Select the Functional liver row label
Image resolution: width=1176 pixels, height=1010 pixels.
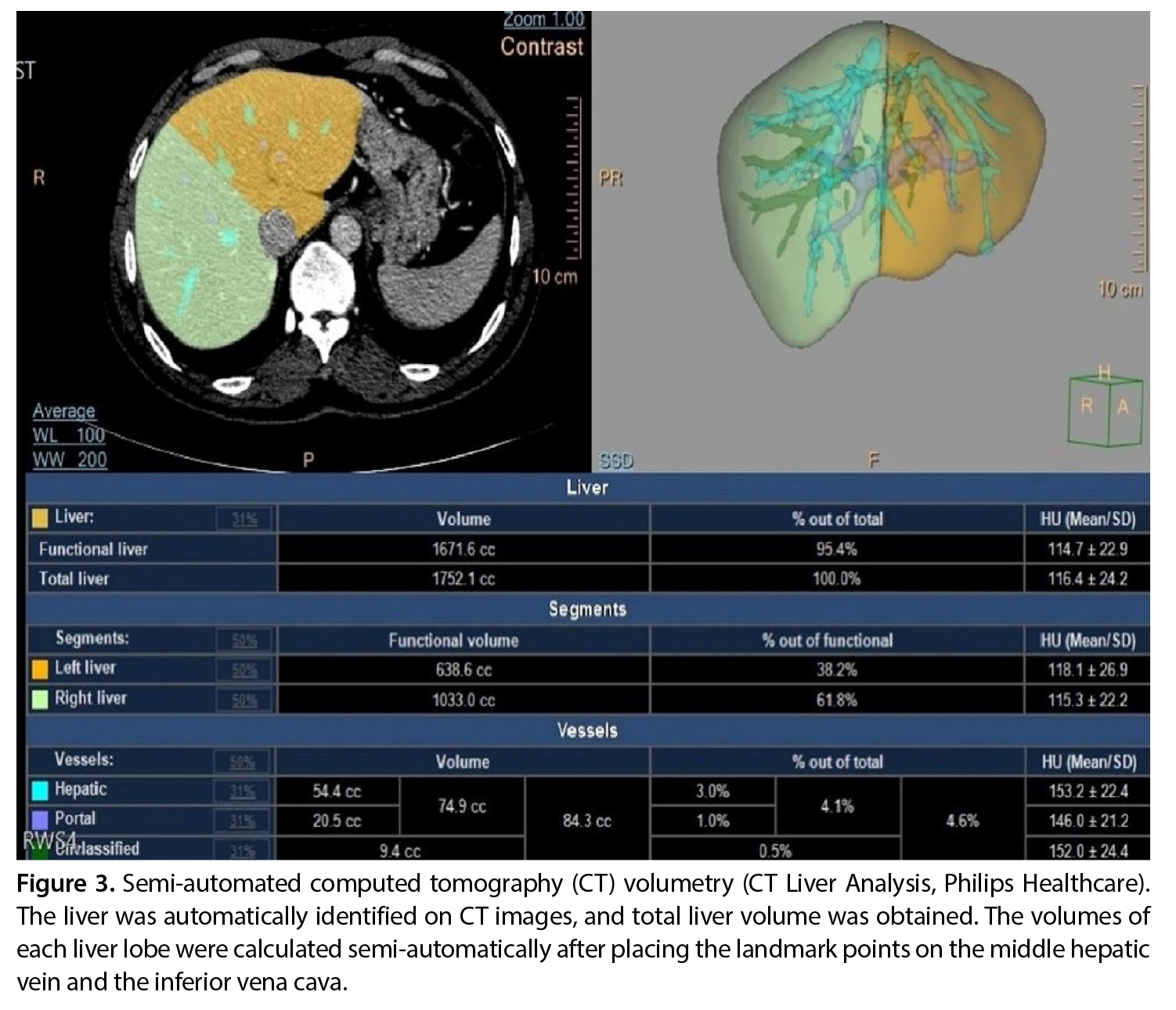(x=93, y=549)
